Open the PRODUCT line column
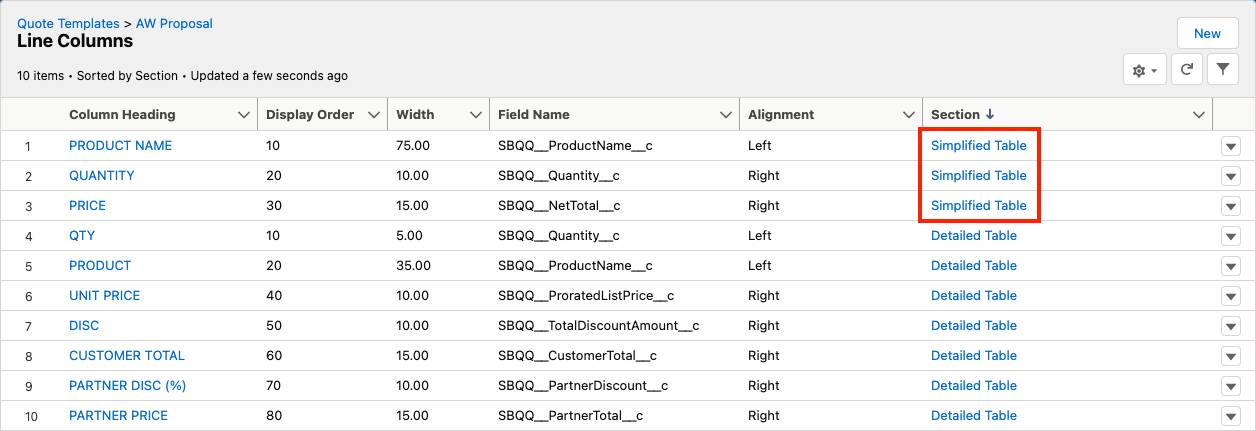This screenshot has width=1256, height=431. click(100, 266)
